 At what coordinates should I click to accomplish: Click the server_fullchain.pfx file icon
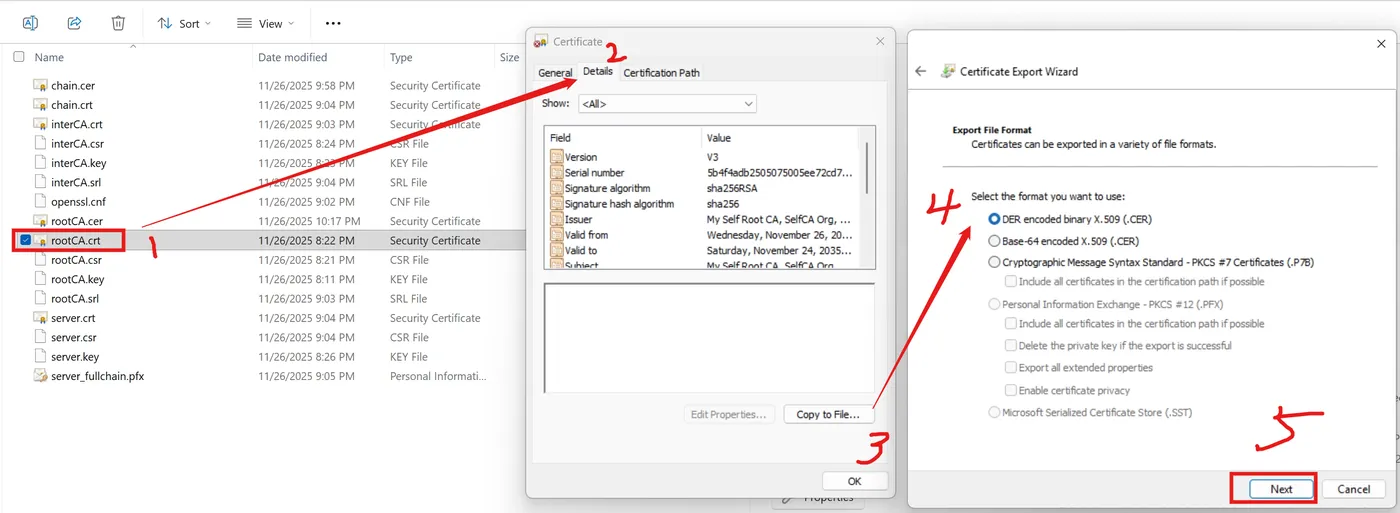coord(41,377)
